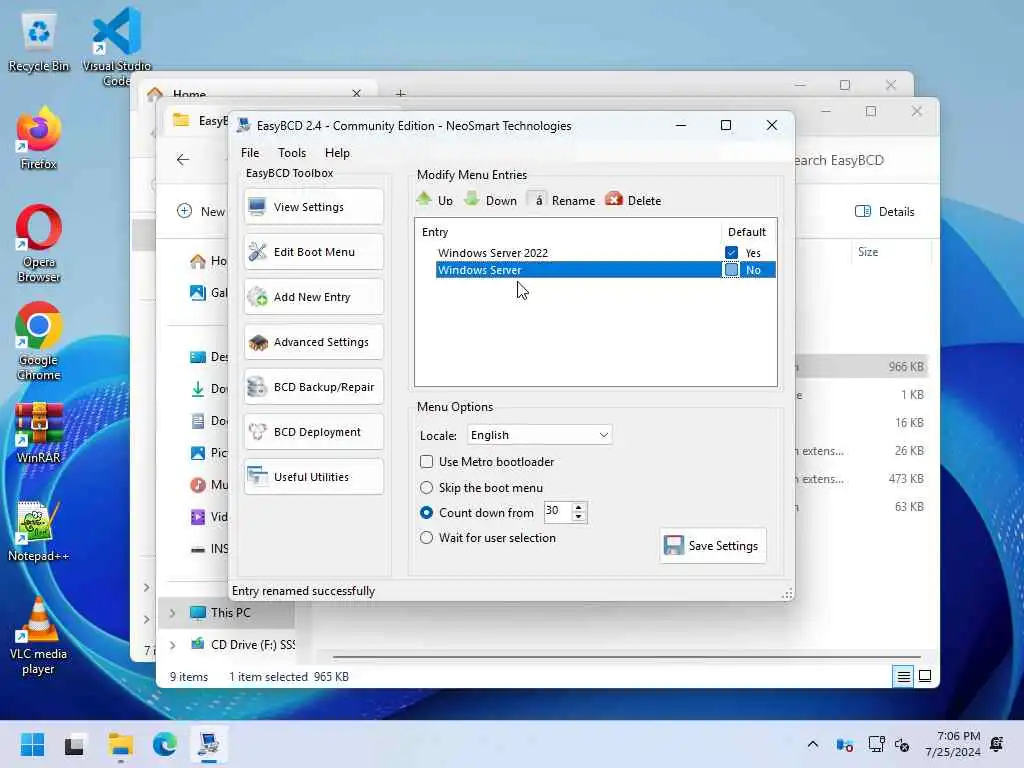Image resolution: width=1024 pixels, height=768 pixels.
Task: Open View Settings in EasyBCD Toolbox
Action: [x=313, y=207]
